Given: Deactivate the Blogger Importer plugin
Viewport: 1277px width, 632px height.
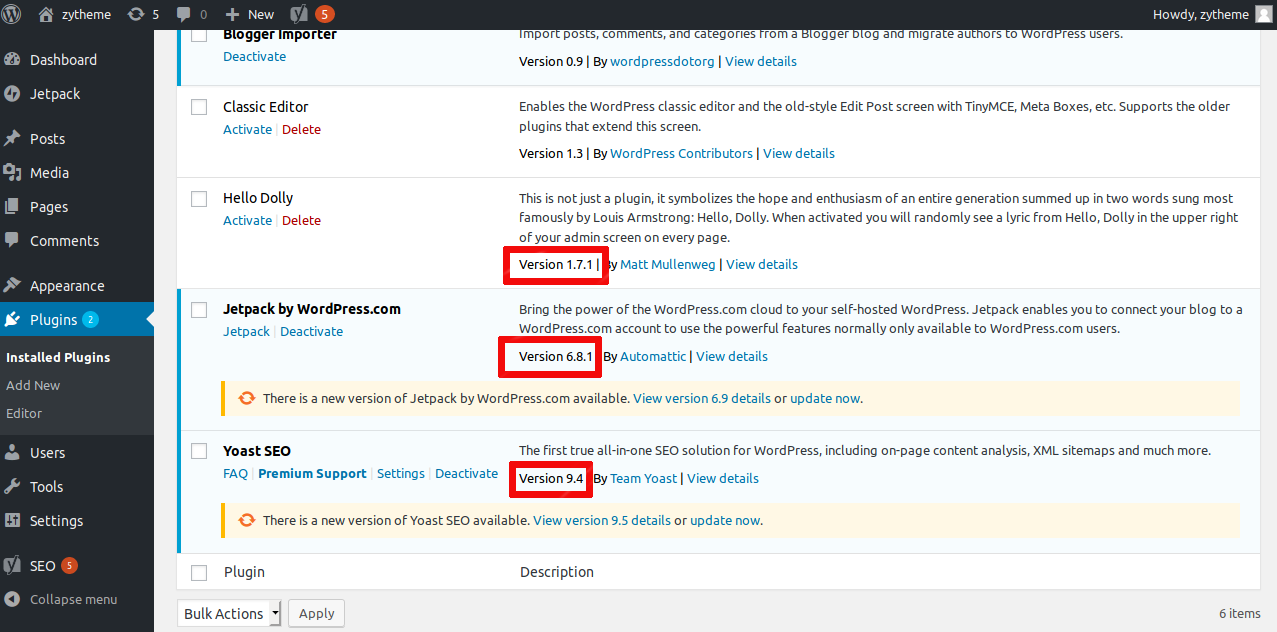Looking at the screenshot, I should [254, 57].
